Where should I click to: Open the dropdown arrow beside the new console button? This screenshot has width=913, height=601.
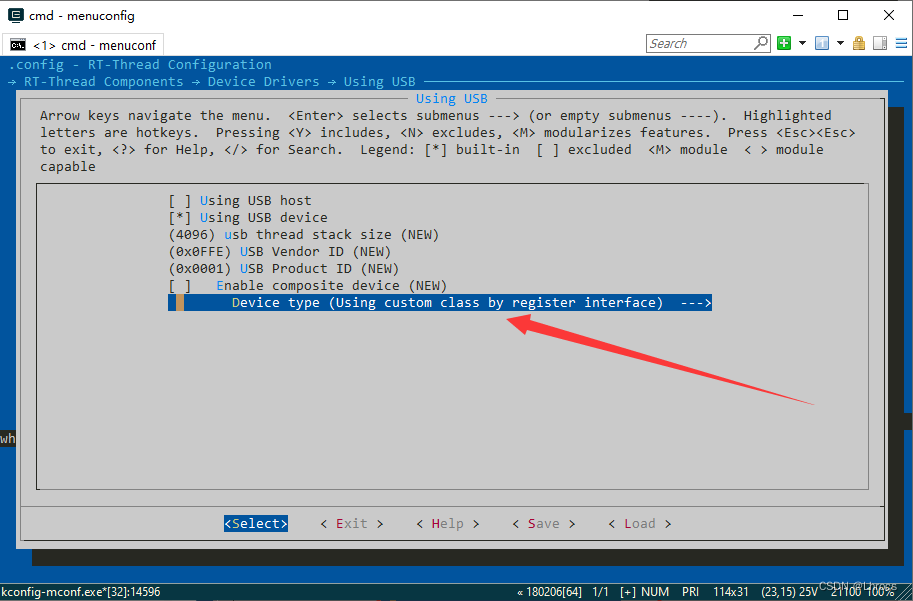(802, 43)
